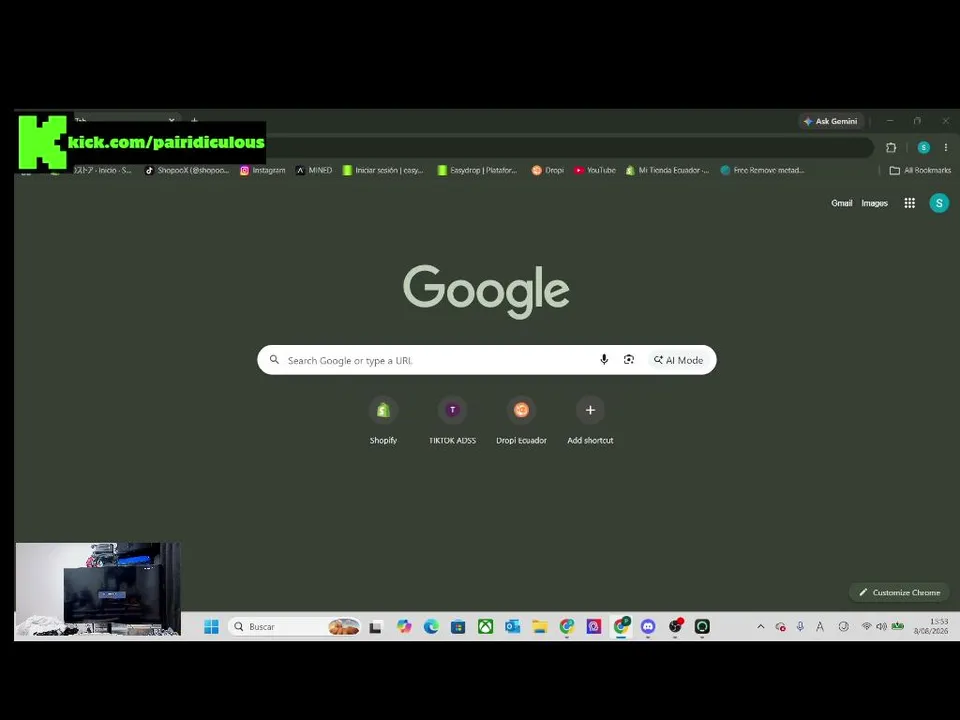Launch Microsoft Edge from the taskbar

click(431, 626)
